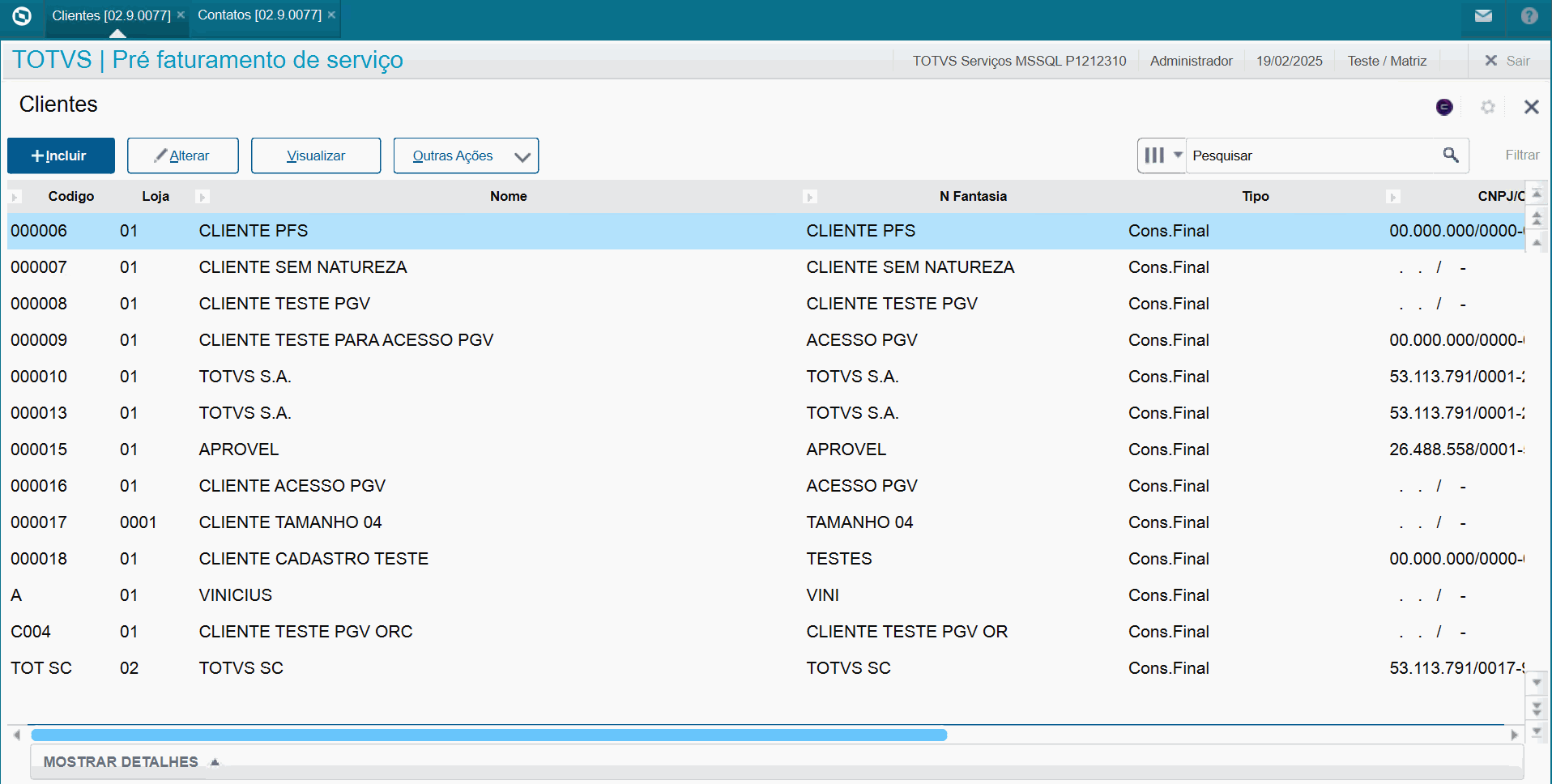
Task: Click the horizontal scrollbar right arrow
Action: [1514, 735]
